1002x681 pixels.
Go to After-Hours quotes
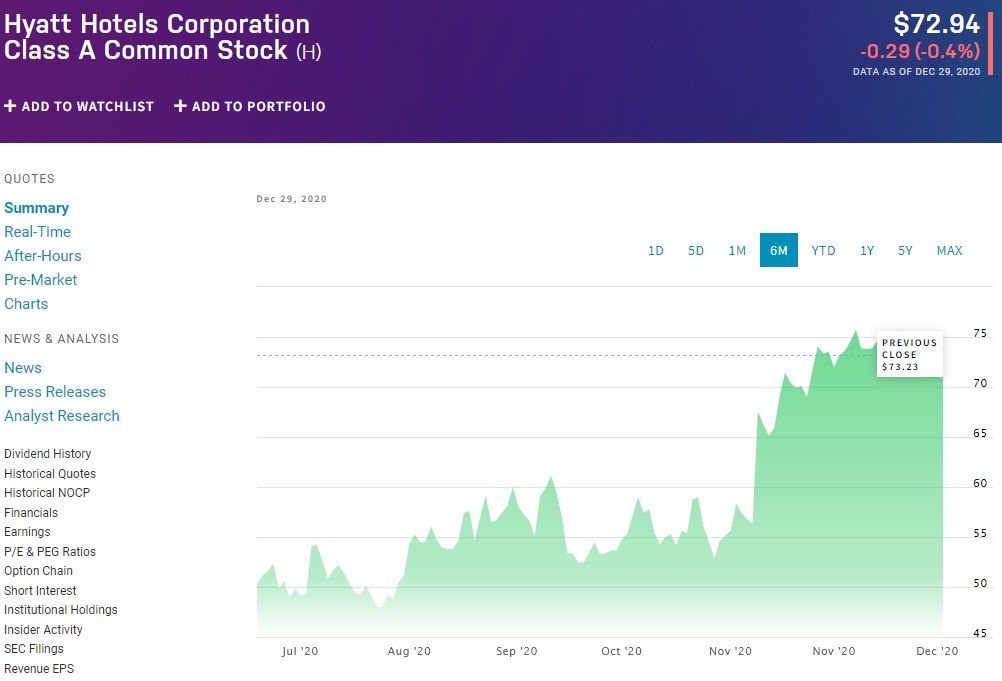(43, 256)
